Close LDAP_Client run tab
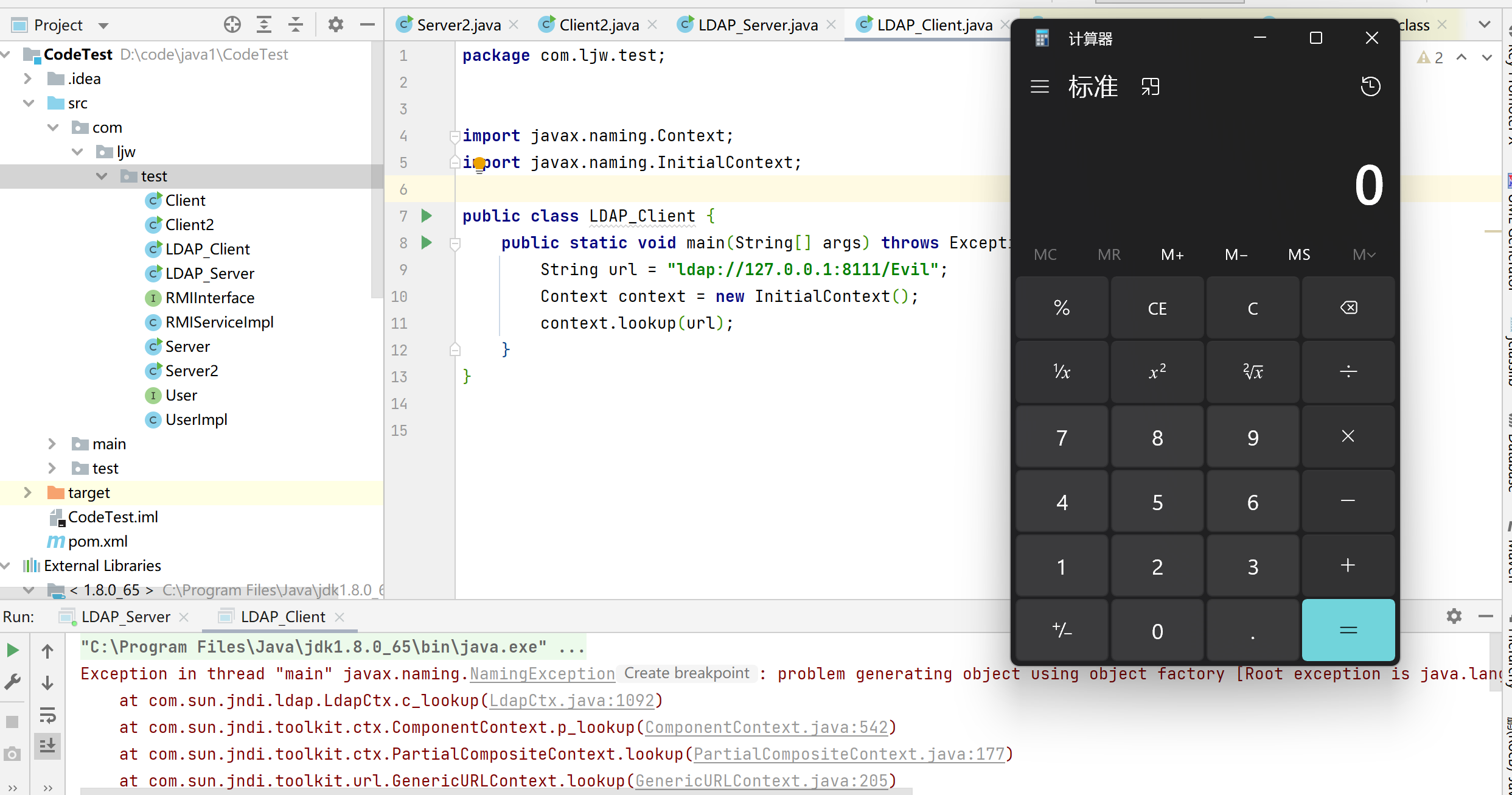This screenshot has height=795, width=1512. tap(340, 617)
